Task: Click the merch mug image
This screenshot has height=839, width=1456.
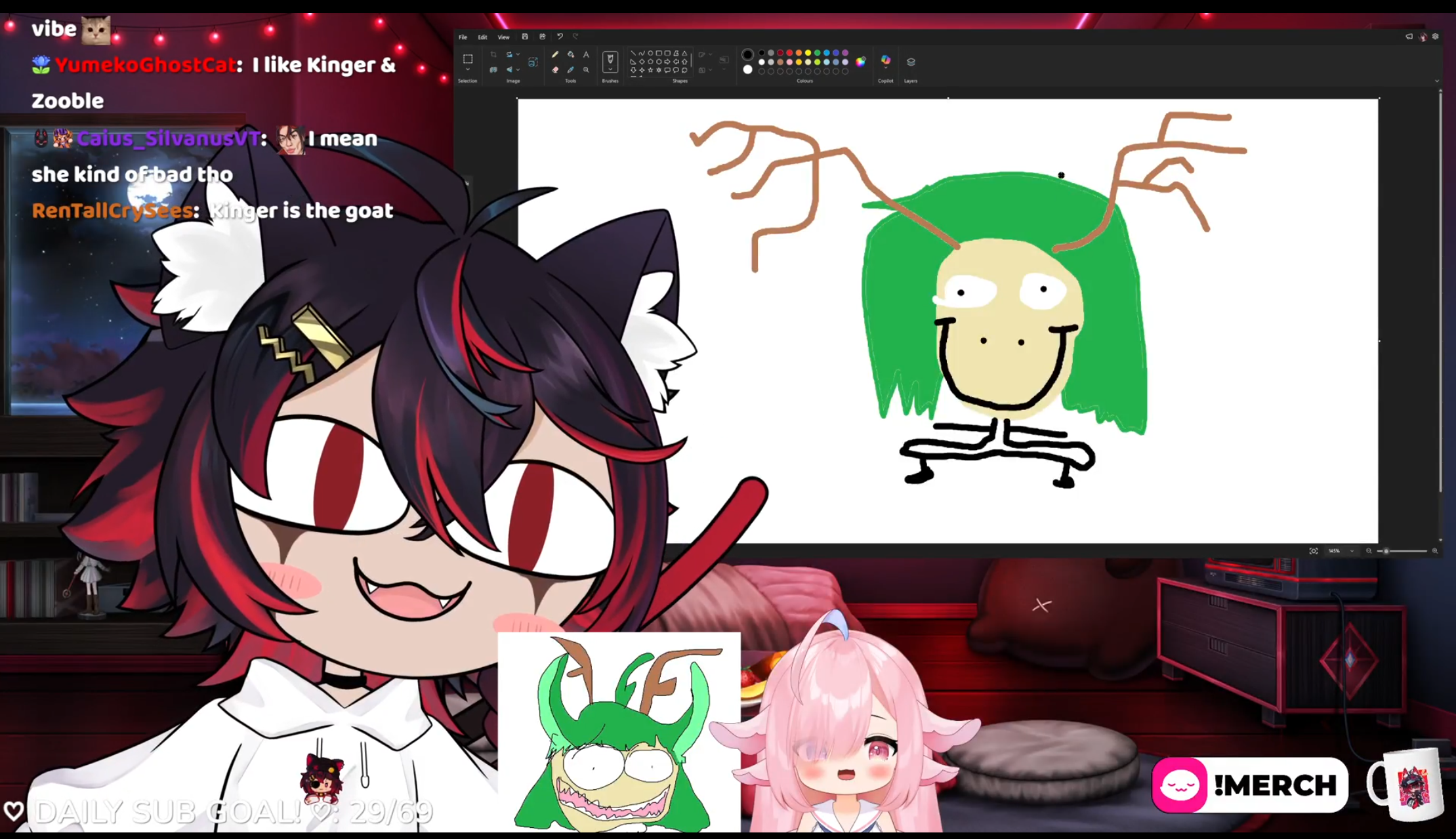Action: (1405, 785)
